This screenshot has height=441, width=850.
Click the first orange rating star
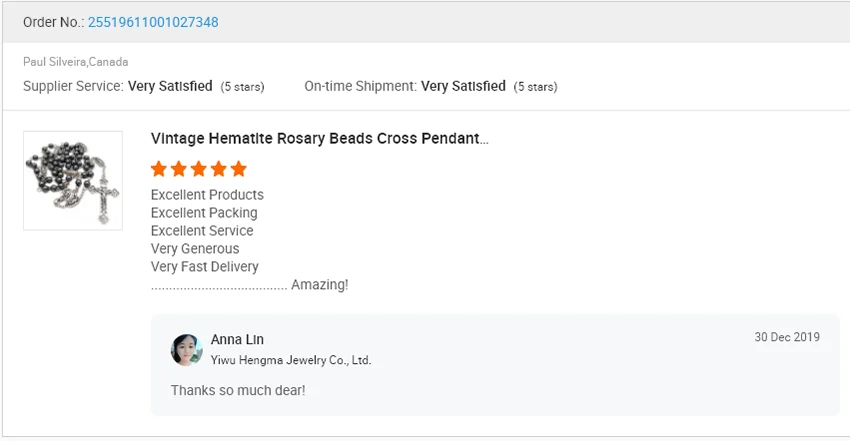[x=159, y=169]
